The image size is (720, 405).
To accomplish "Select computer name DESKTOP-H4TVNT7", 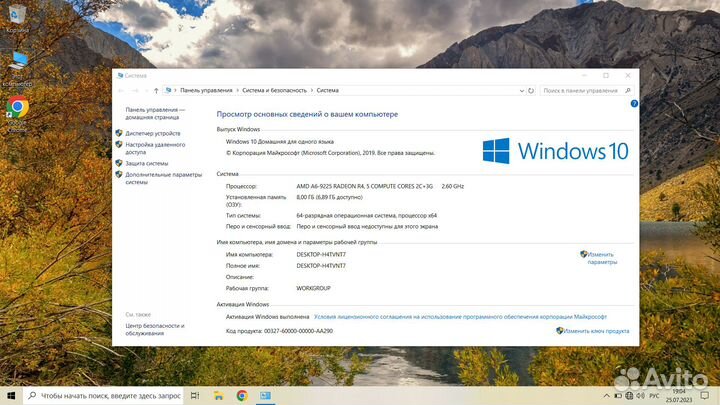I will click(321, 254).
